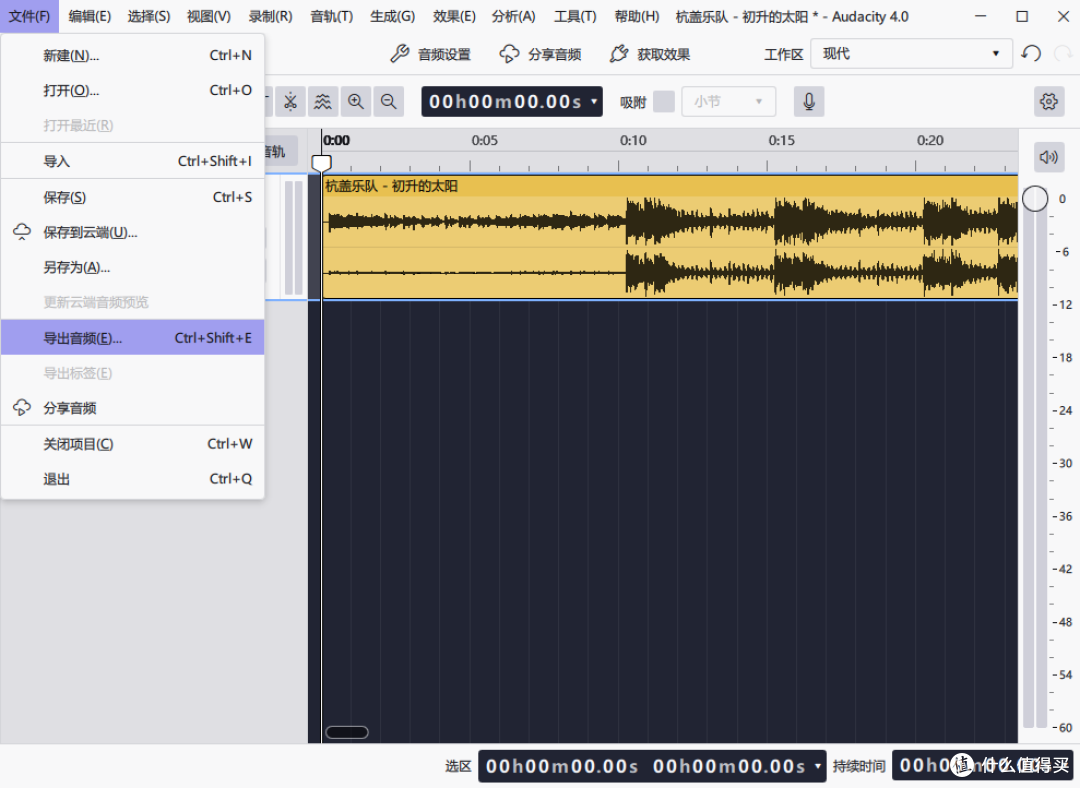Screen dimensions: 1080x788
Task: Click the speaker playback meter icon
Action: 1049,157
